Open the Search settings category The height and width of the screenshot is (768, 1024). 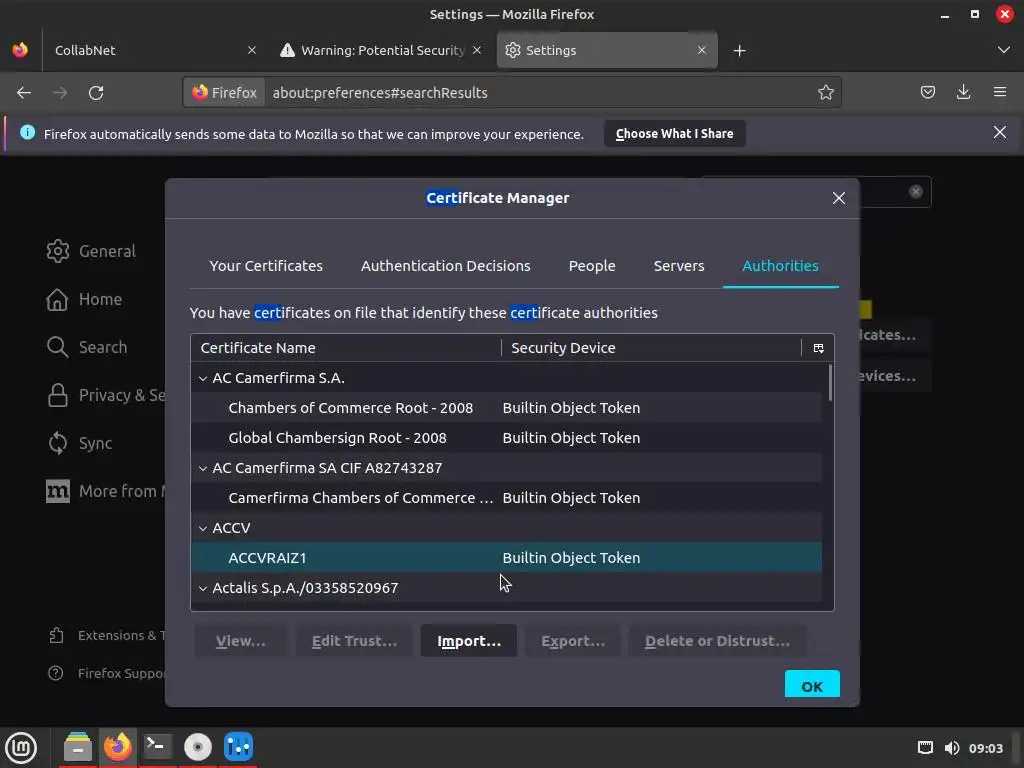(87, 347)
